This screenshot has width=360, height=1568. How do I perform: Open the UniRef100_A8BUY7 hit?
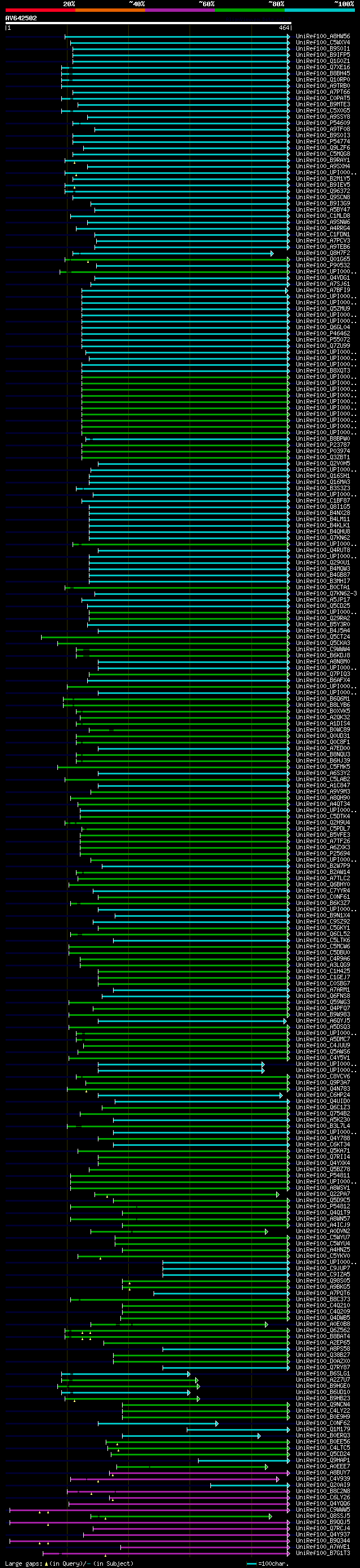tap(323, 1473)
